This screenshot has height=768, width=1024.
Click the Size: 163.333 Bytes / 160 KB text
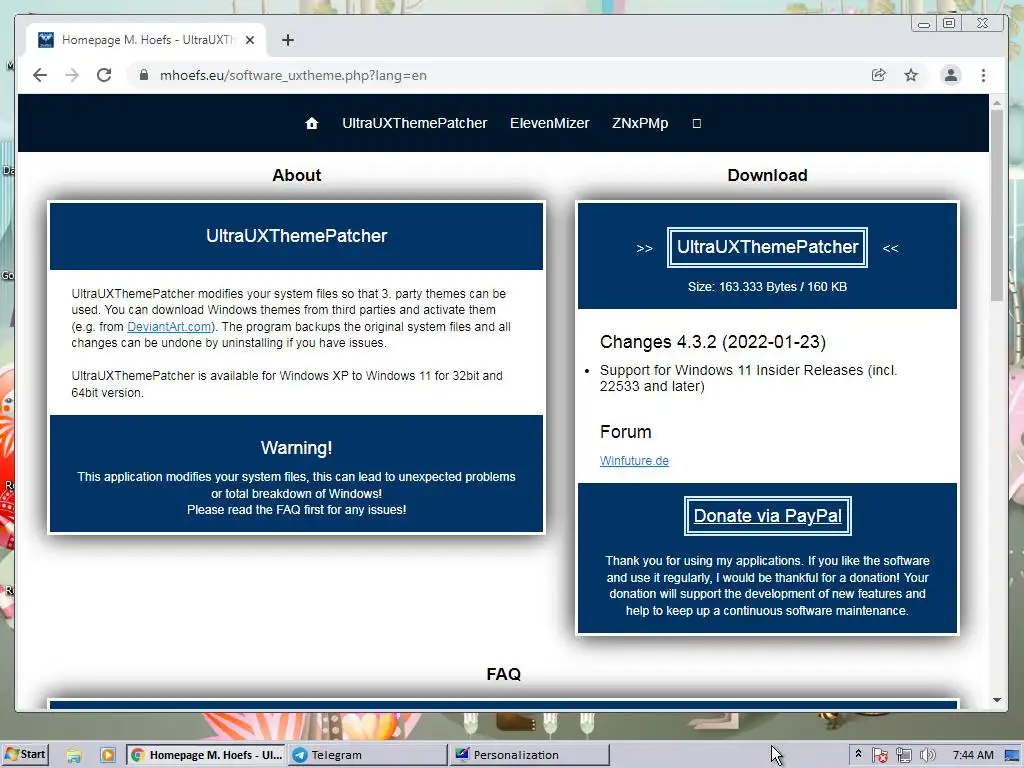pyautogui.click(x=767, y=287)
